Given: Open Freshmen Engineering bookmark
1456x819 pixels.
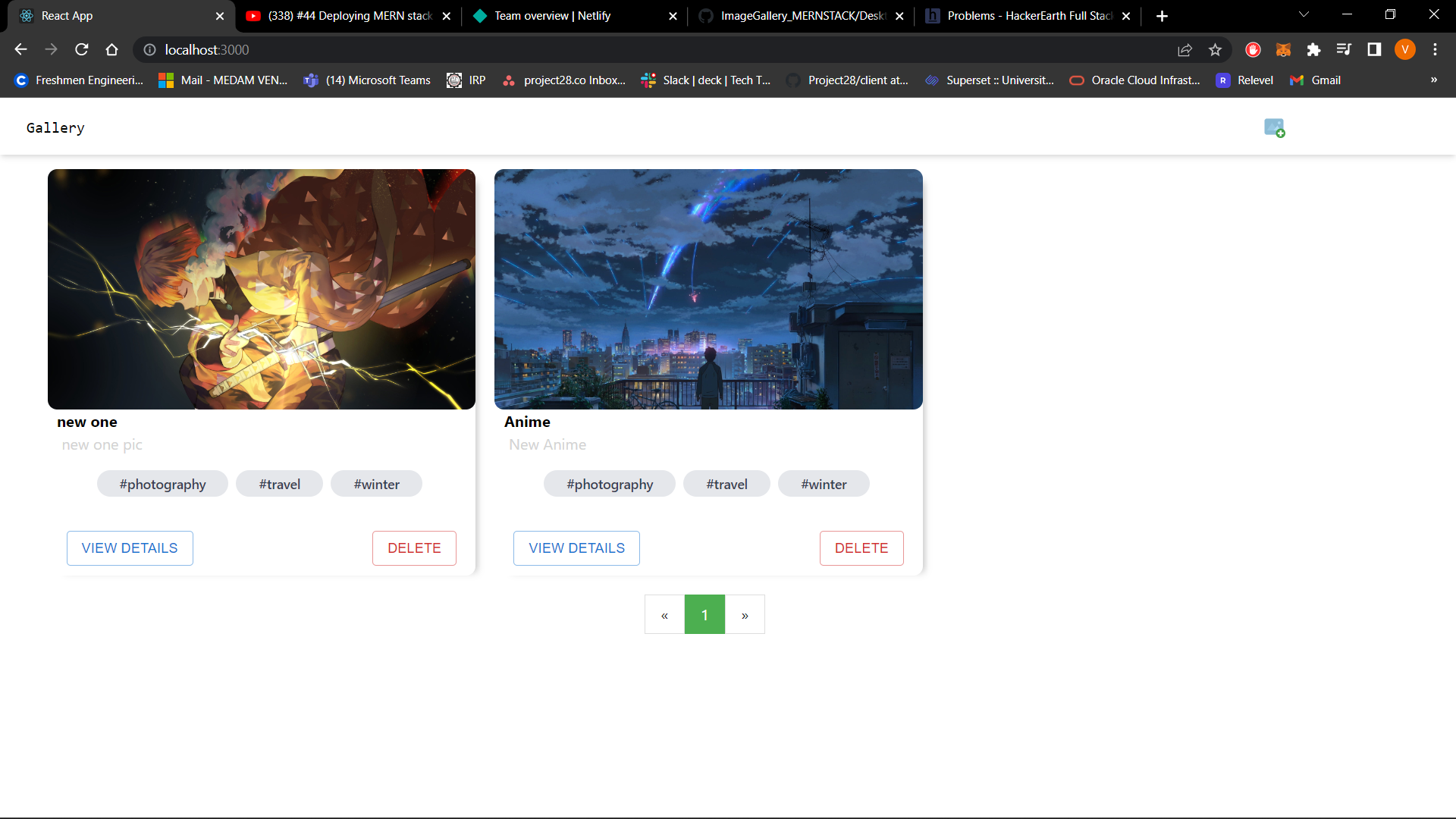Looking at the screenshot, I should 79,80.
